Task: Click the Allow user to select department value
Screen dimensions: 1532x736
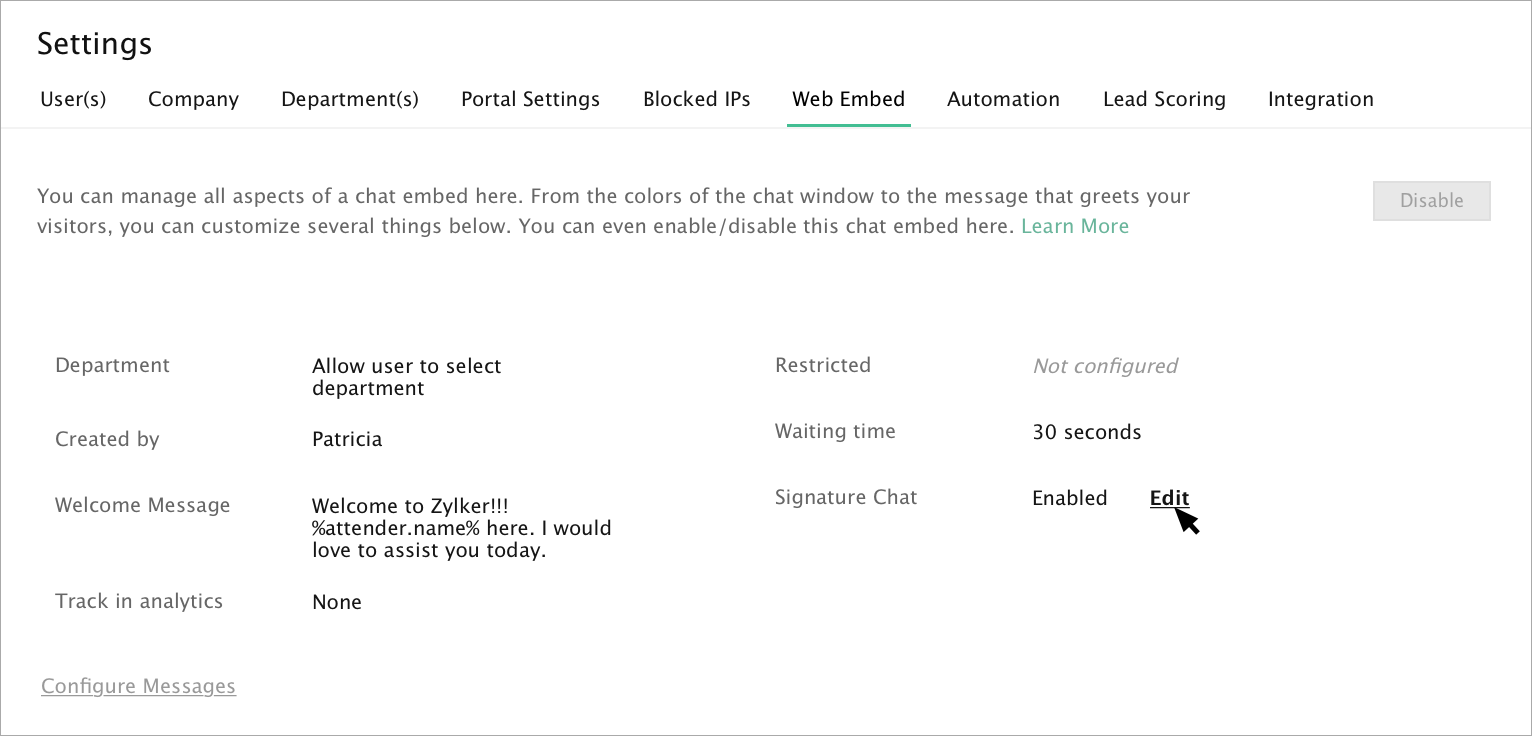Action: [x=406, y=377]
